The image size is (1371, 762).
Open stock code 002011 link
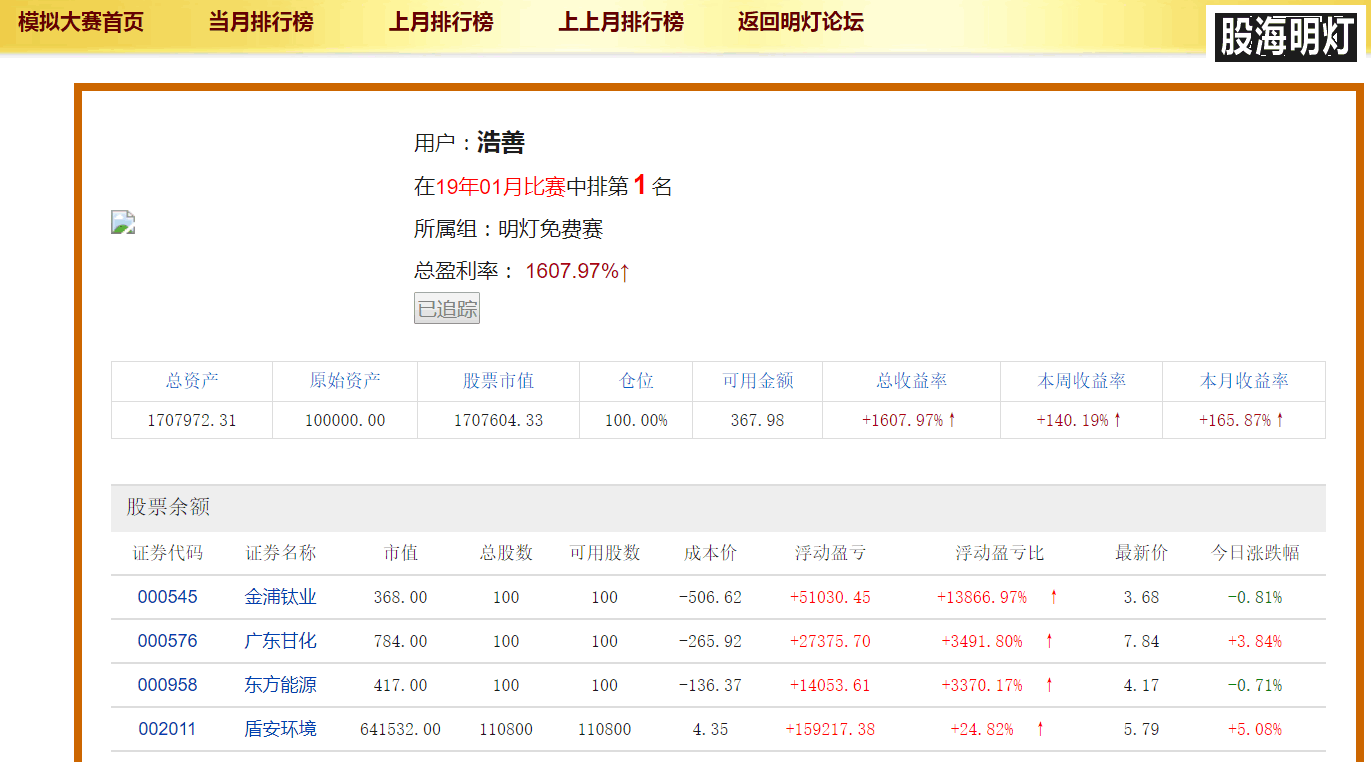point(168,729)
